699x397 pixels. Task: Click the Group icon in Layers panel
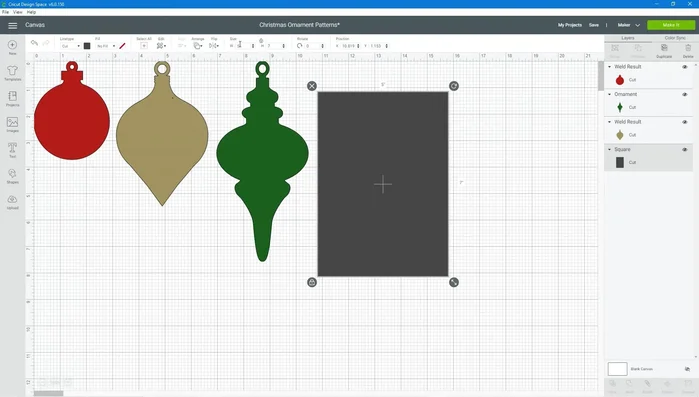pos(615,48)
